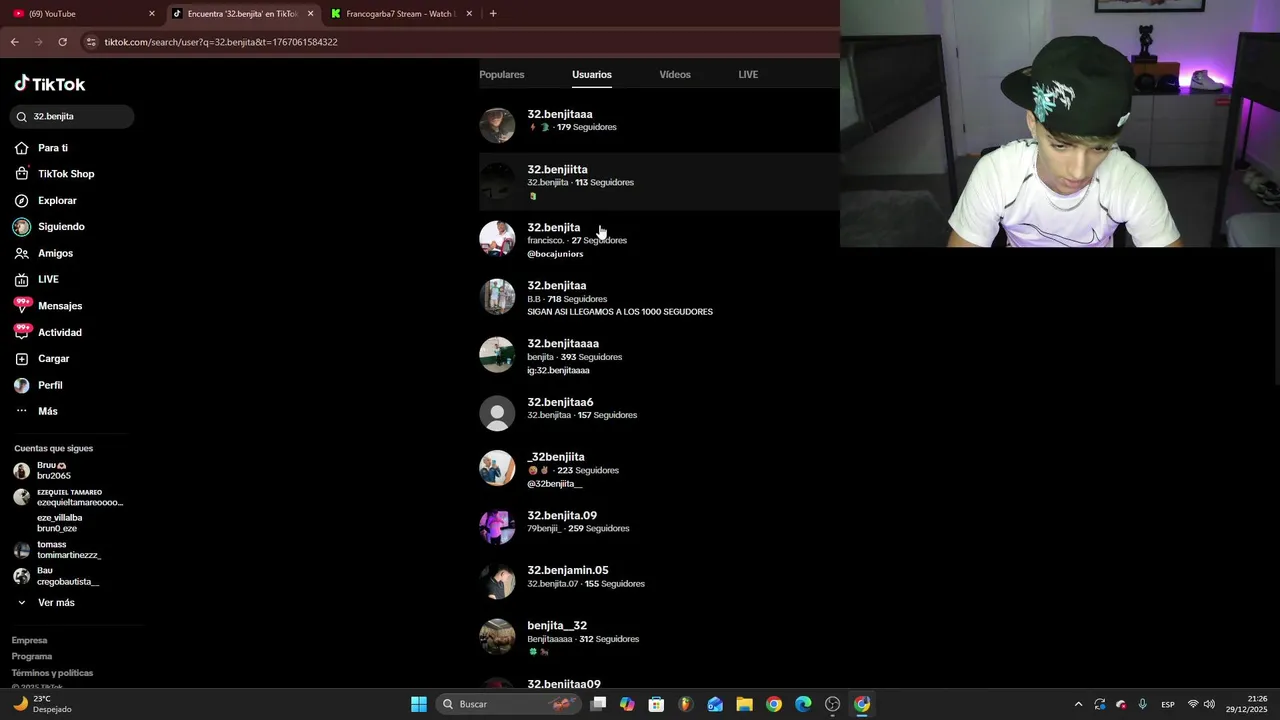
Task: Switch to the Populares tab
Action: coord(502,75)
